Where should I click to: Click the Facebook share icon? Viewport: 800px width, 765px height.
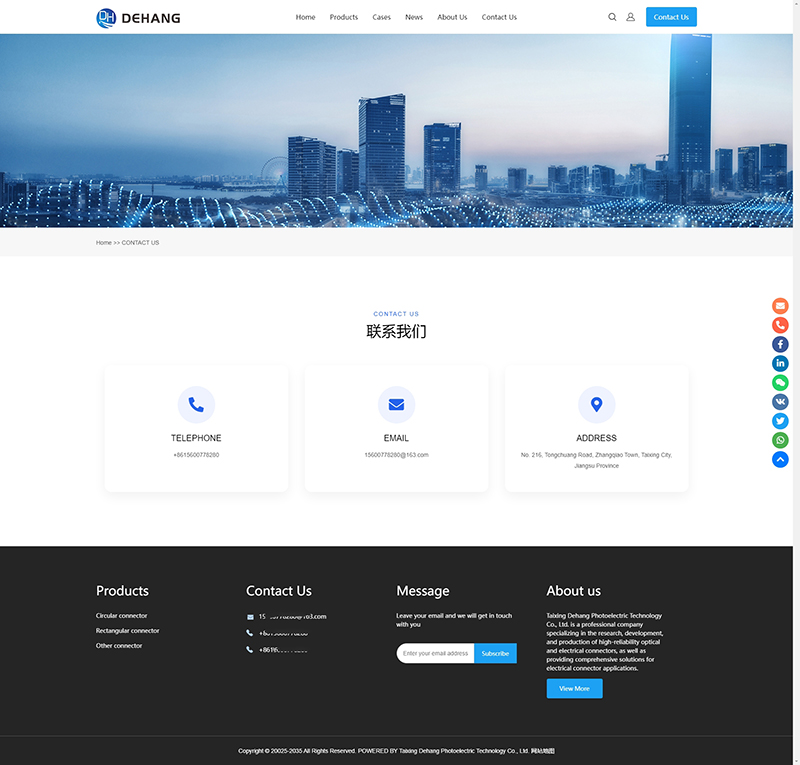coord(780,344)
